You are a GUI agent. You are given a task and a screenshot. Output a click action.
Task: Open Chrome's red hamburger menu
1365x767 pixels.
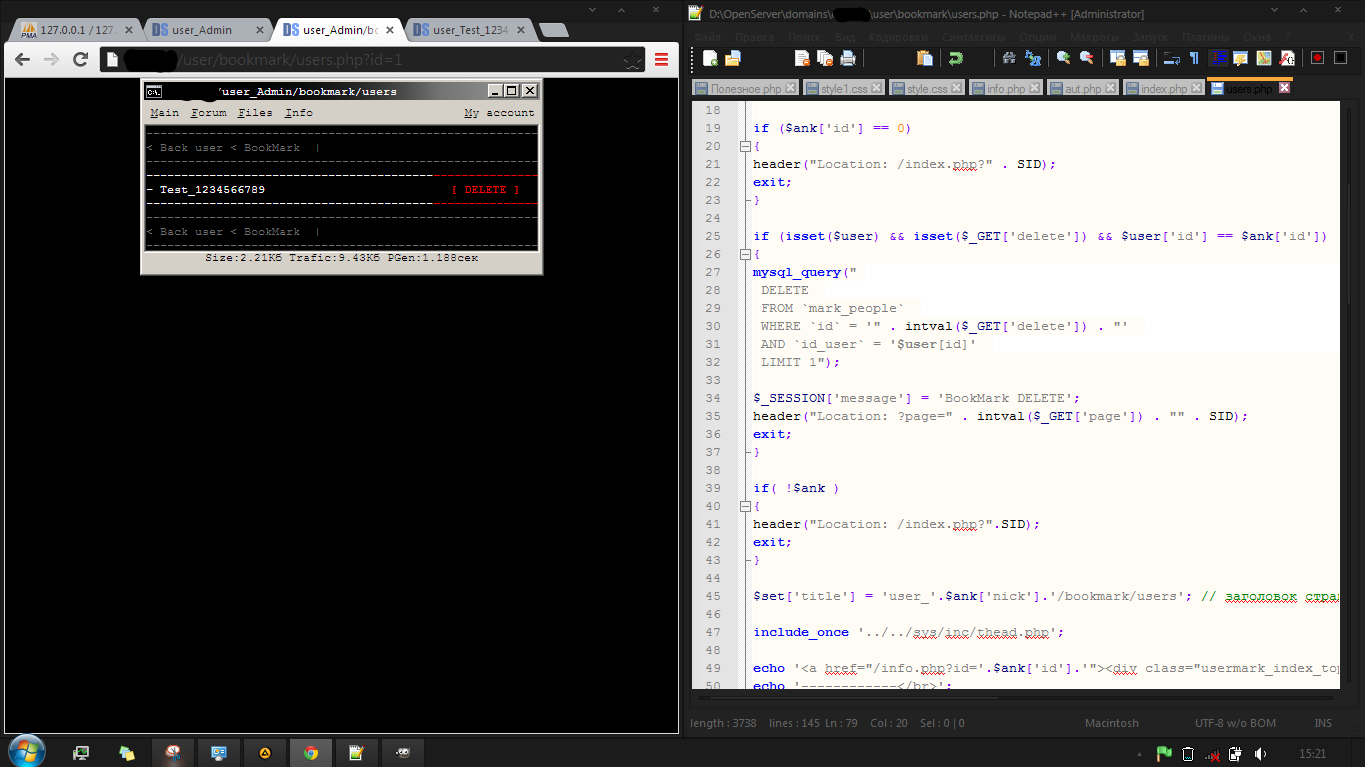click(x=661, y=60)
